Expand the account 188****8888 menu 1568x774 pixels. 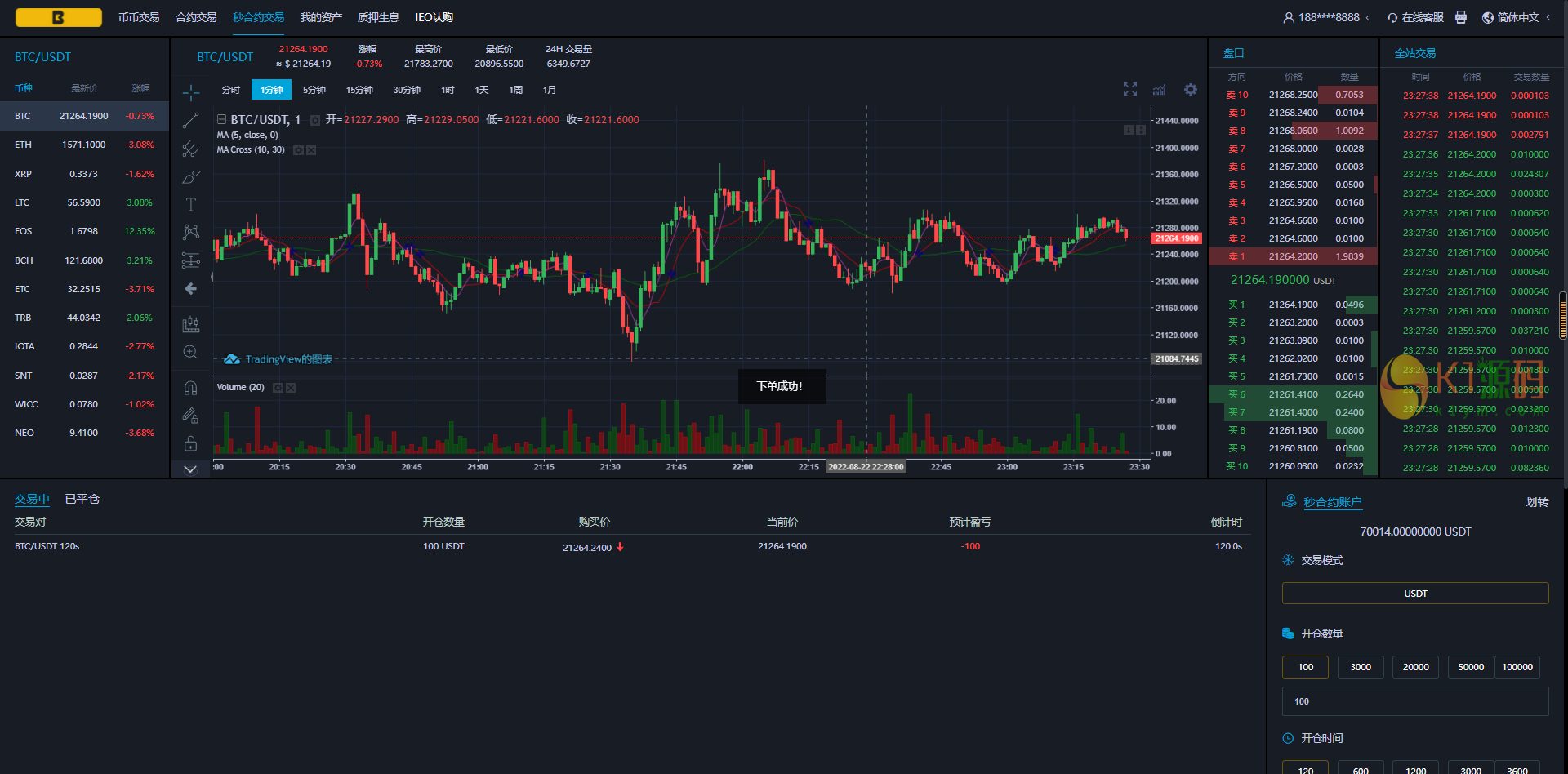click(1328, 17)
